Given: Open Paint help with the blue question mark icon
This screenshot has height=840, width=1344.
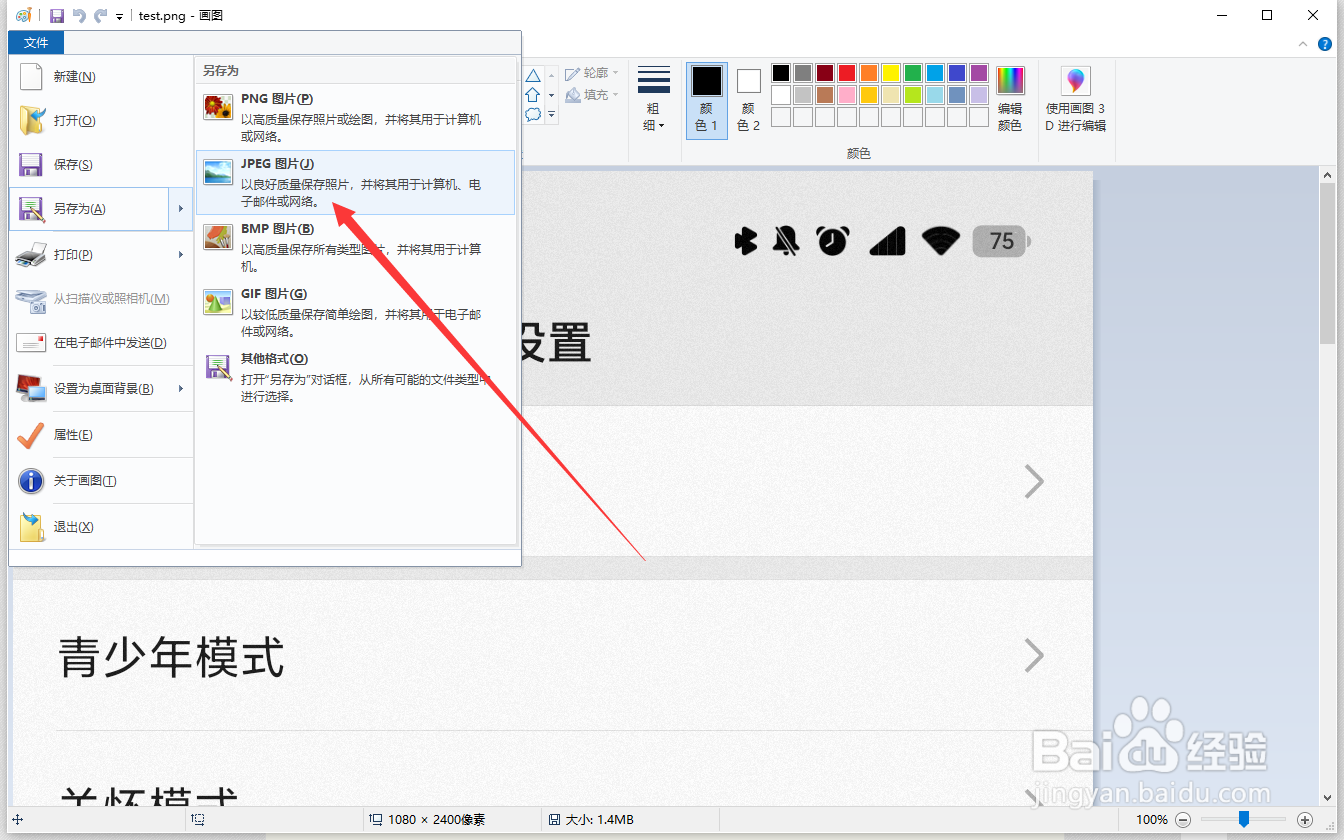Looking at the screenshot, I should tap(1325, 43).
